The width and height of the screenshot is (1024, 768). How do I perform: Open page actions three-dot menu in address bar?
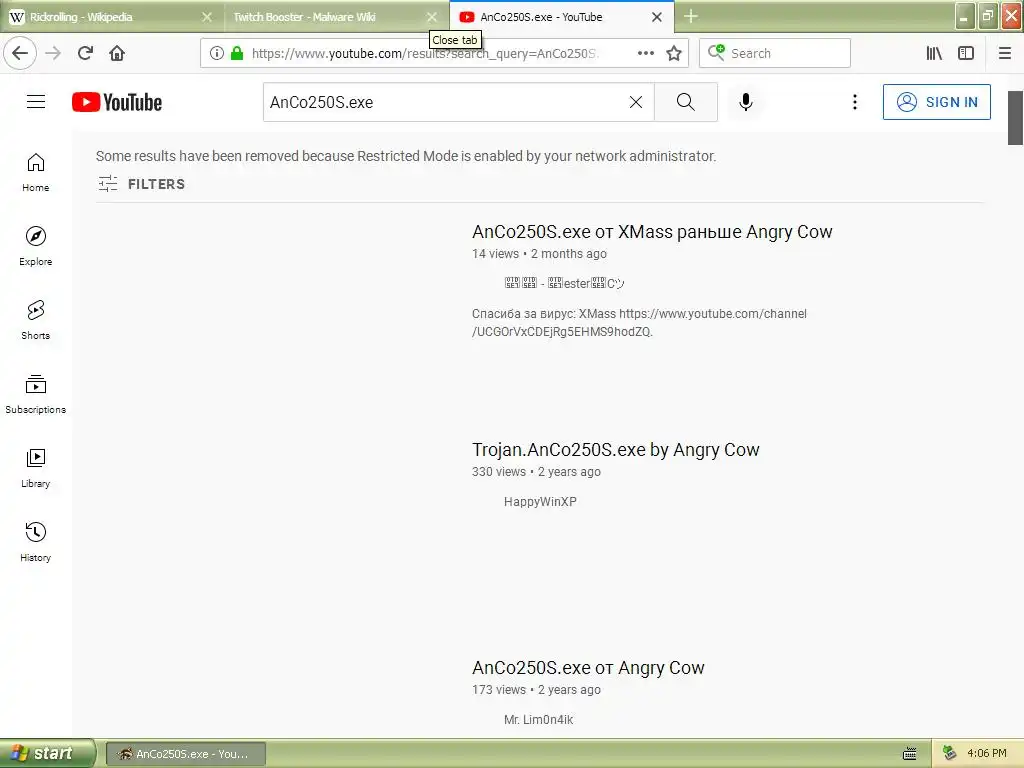[x=646, y=53]
